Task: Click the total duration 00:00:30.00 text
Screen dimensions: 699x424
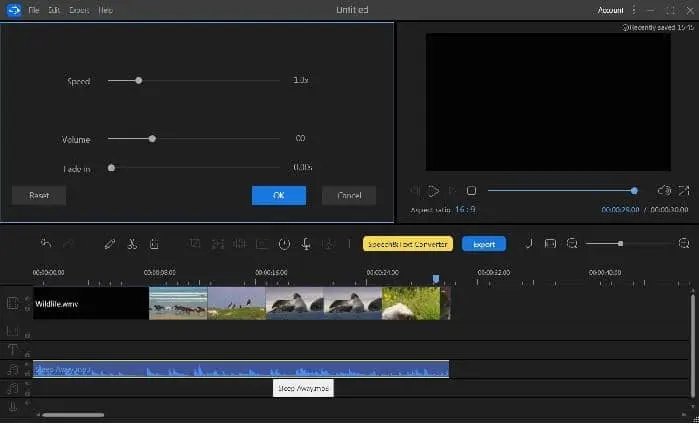Action: click(670, 210)
